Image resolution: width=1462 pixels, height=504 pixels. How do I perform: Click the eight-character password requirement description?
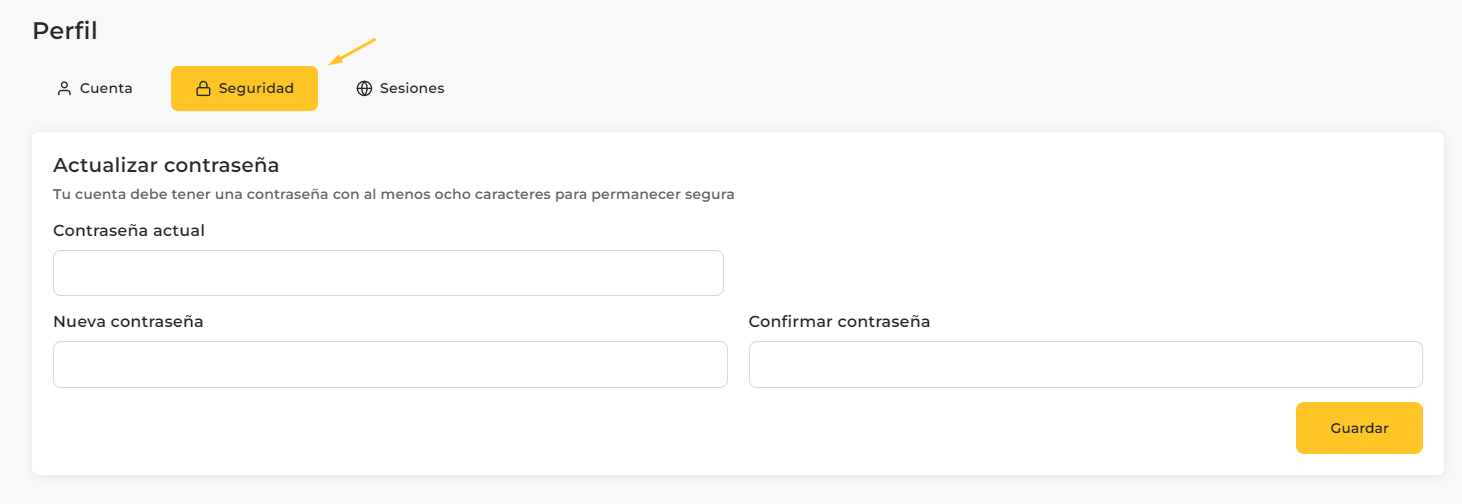[x=394, y=195]
